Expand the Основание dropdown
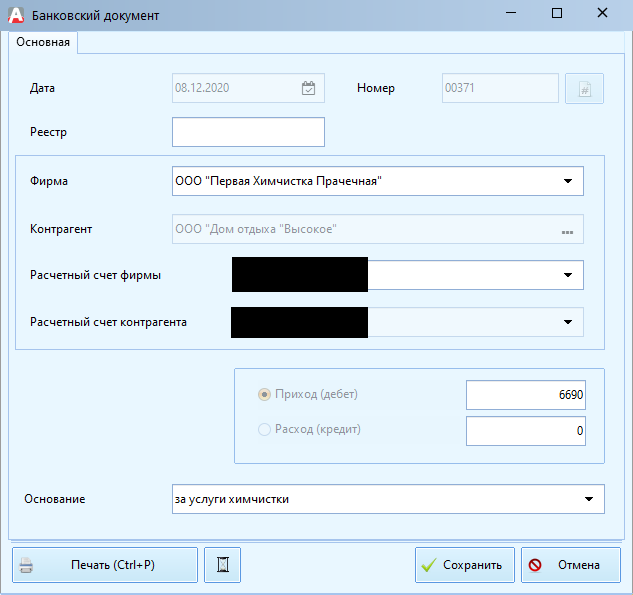 588,499
